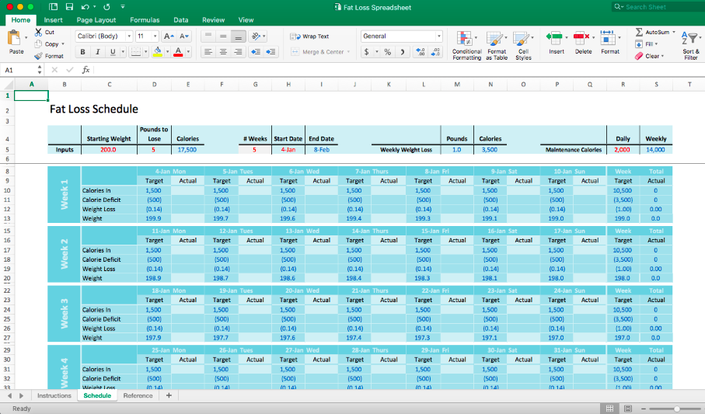705x414 pixels.
Task: Click the Search Sheet field
Action: point(657,7)
